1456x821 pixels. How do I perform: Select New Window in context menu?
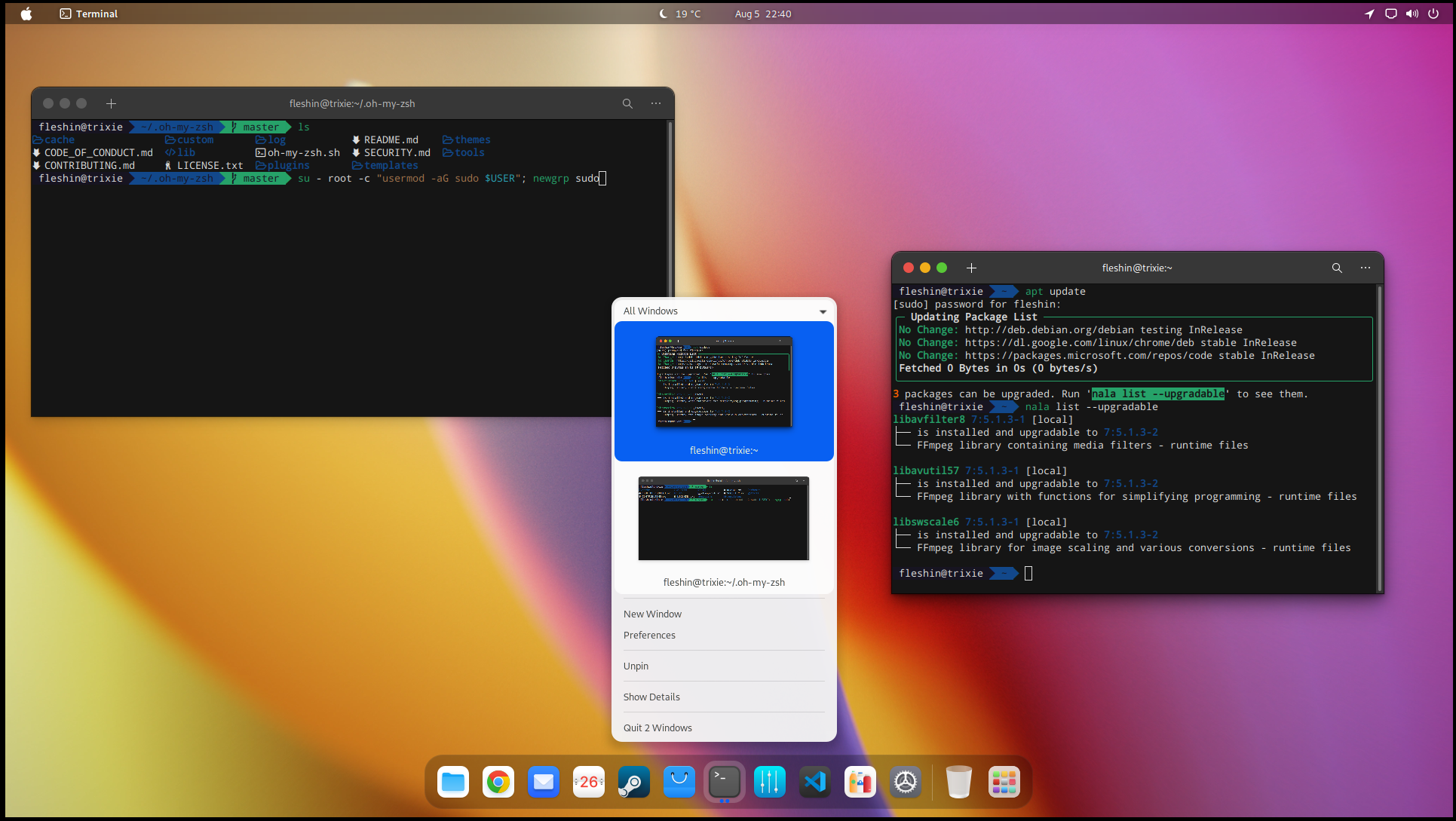click(652, 614)
